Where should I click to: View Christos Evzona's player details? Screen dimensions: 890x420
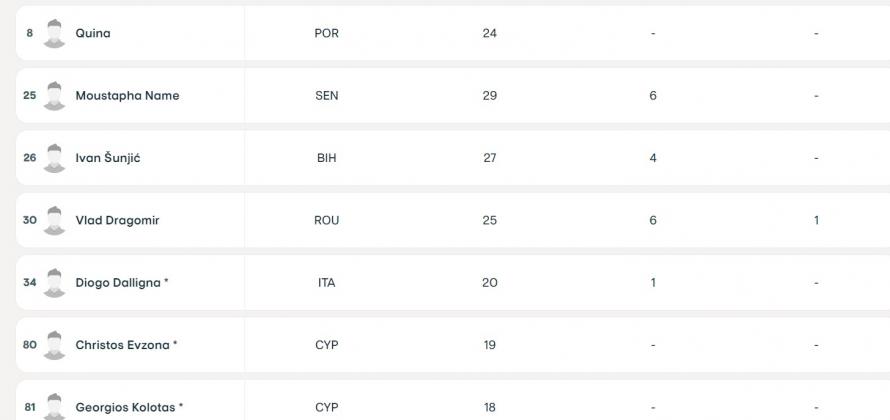click(126, 345)
